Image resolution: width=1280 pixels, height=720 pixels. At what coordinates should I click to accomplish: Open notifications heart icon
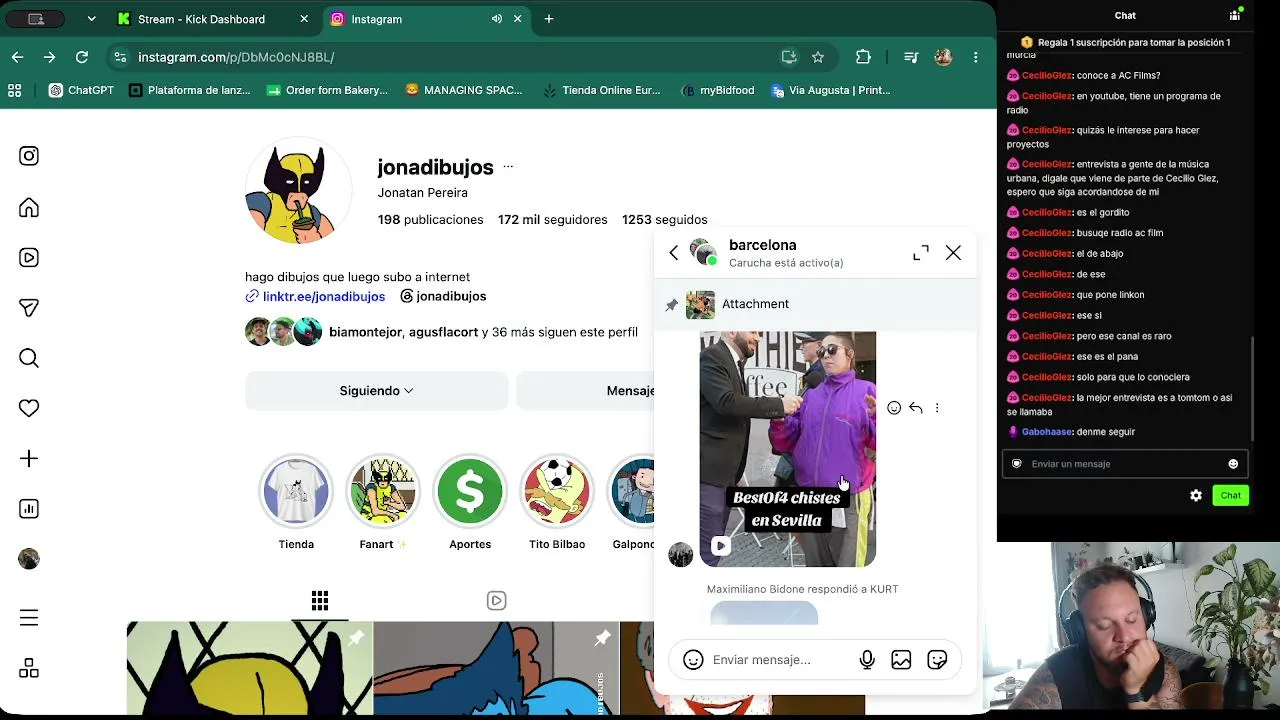tap(29, 408)
